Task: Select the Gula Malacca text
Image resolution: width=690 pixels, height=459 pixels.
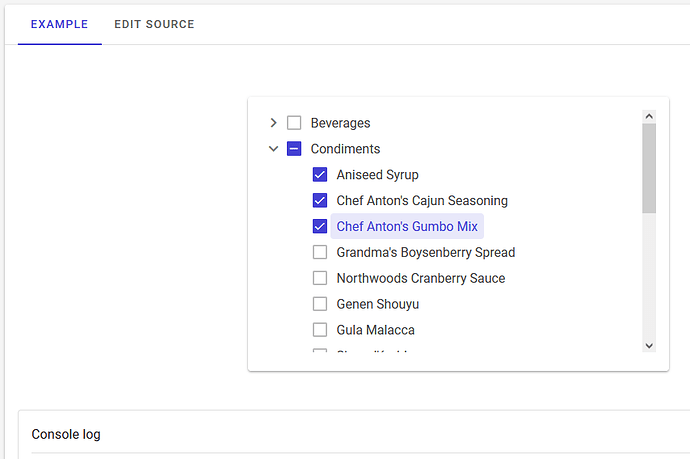Action: point(375,330)
